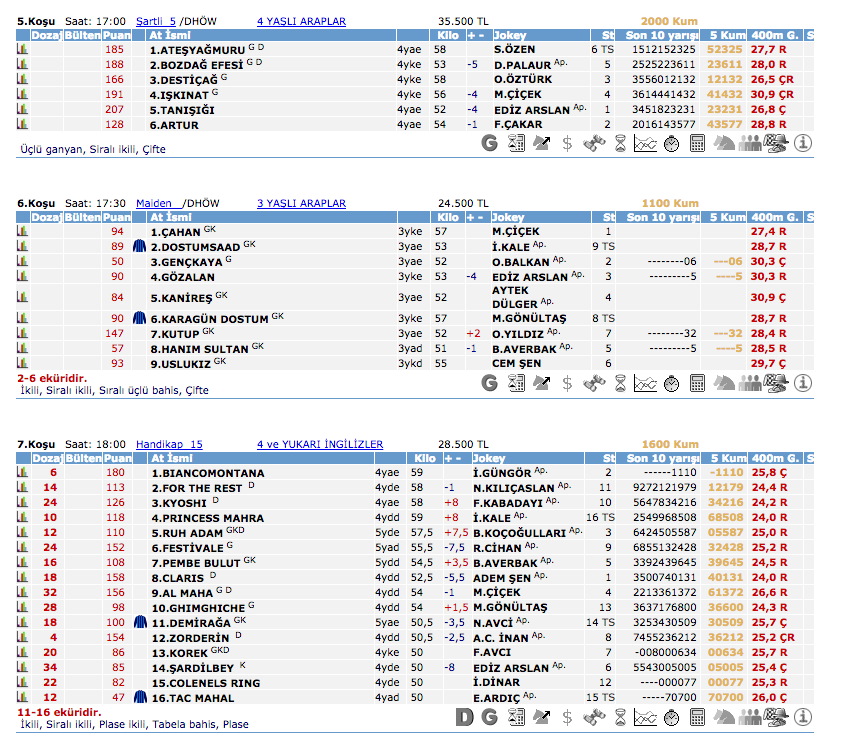The height and width of the screenshot is (751, 851).
Task: Click the people group icon in race 5
Action: (x=750, y=143)
